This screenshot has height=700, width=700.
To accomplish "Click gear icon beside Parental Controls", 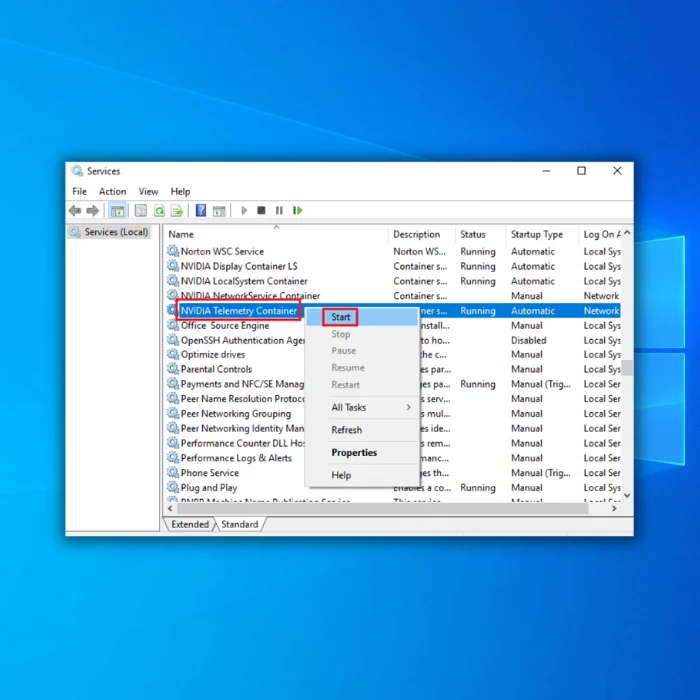I will (173, 369).
